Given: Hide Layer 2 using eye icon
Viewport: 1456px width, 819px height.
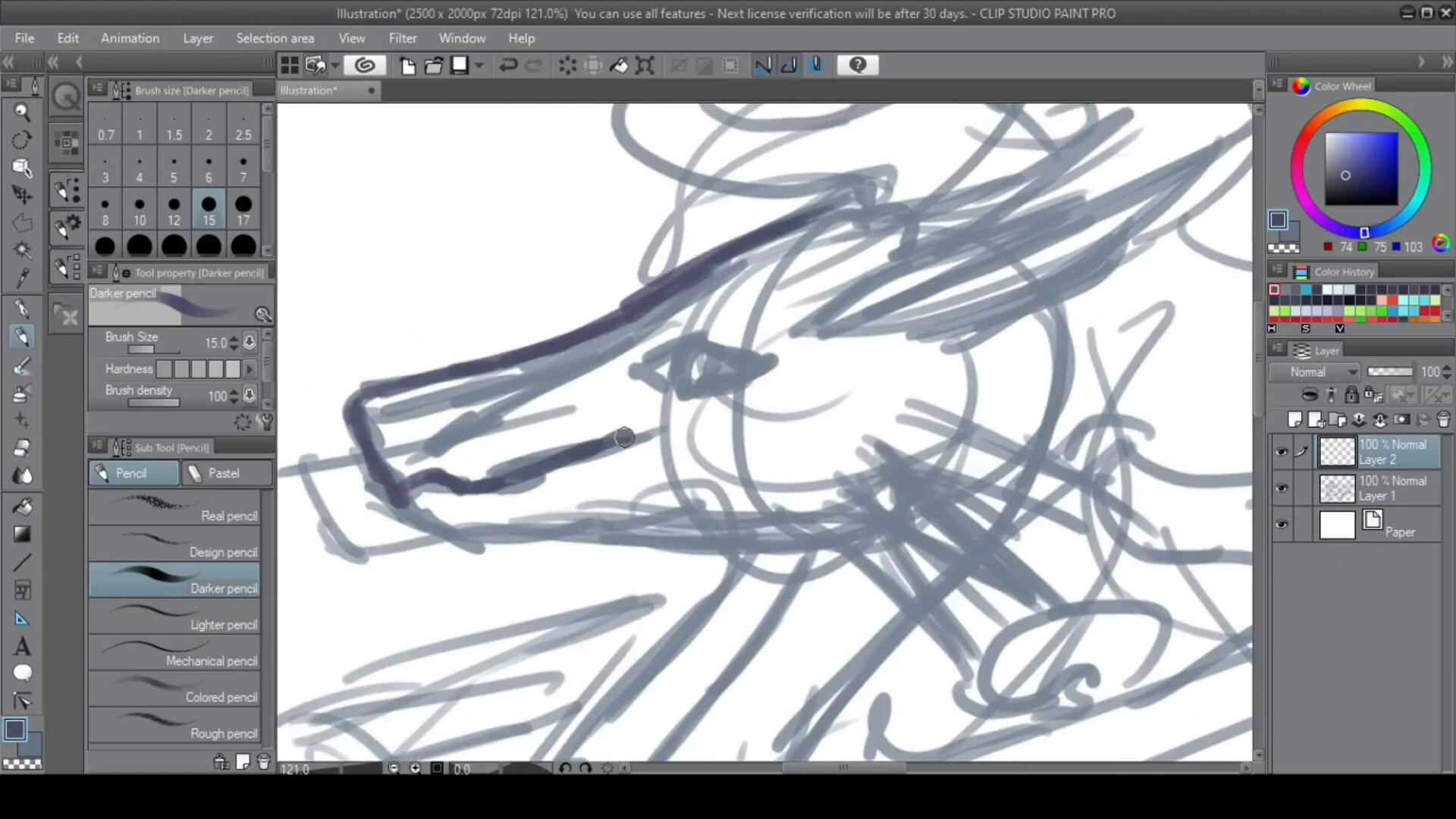Looking at the screenshot, I should 1282,452.
